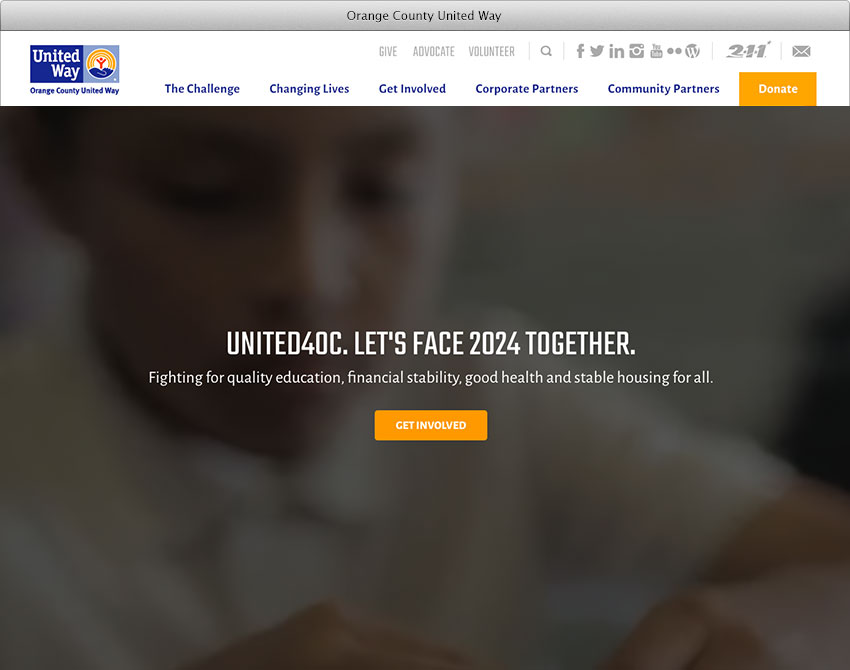Visit the Facebook page icon

[x=580, y=51]
